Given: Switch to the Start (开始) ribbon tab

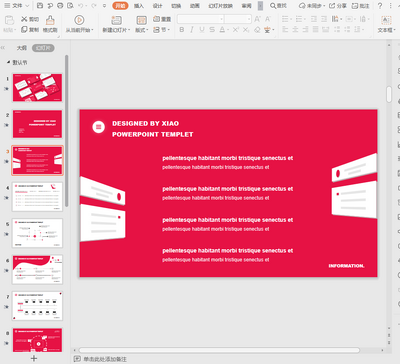Looking at the screenshot, I should (x=120, y=6).
